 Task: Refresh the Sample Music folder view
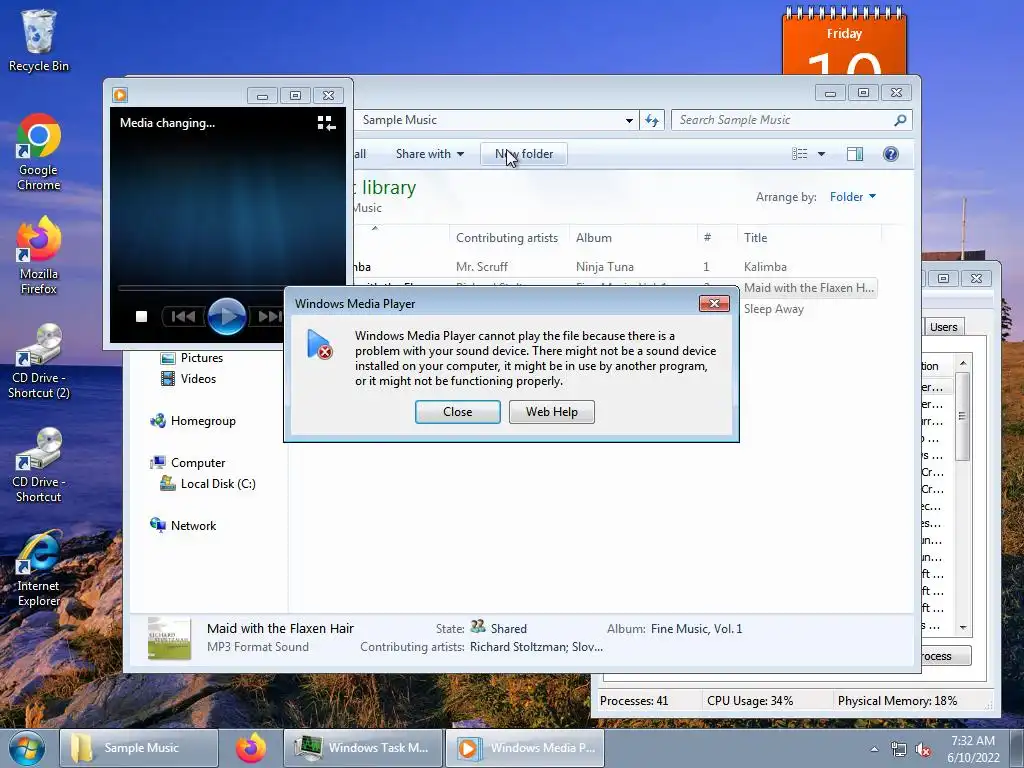pos(652,120)
